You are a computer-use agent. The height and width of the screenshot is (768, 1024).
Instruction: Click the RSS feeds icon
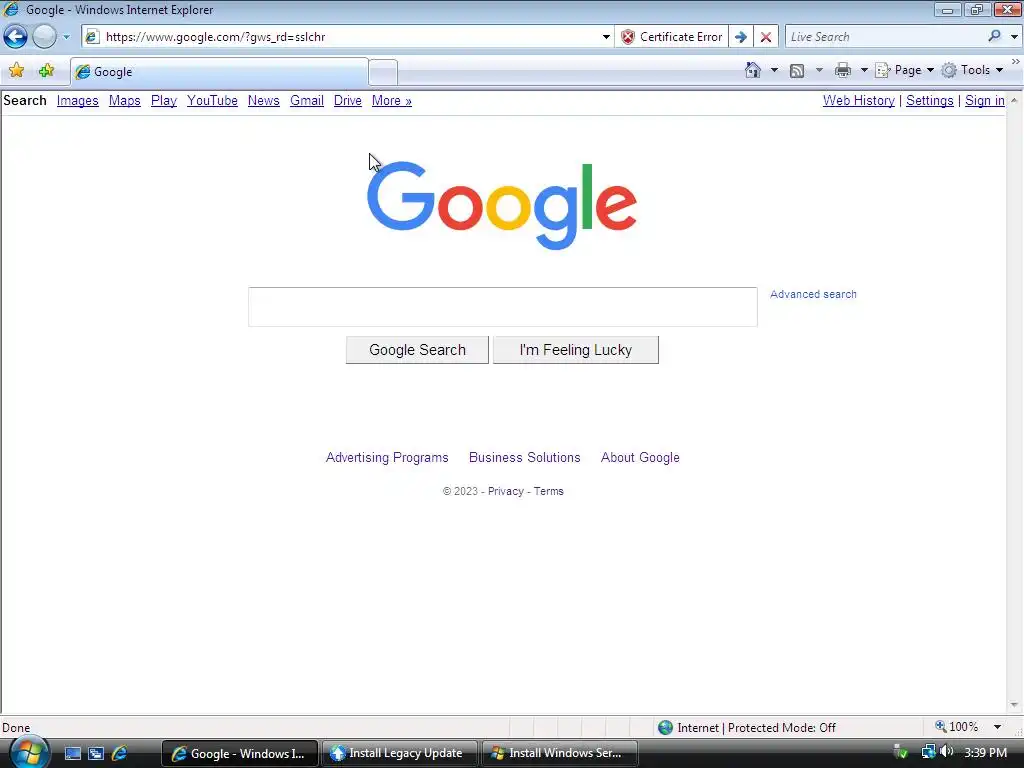coord(797,71)
